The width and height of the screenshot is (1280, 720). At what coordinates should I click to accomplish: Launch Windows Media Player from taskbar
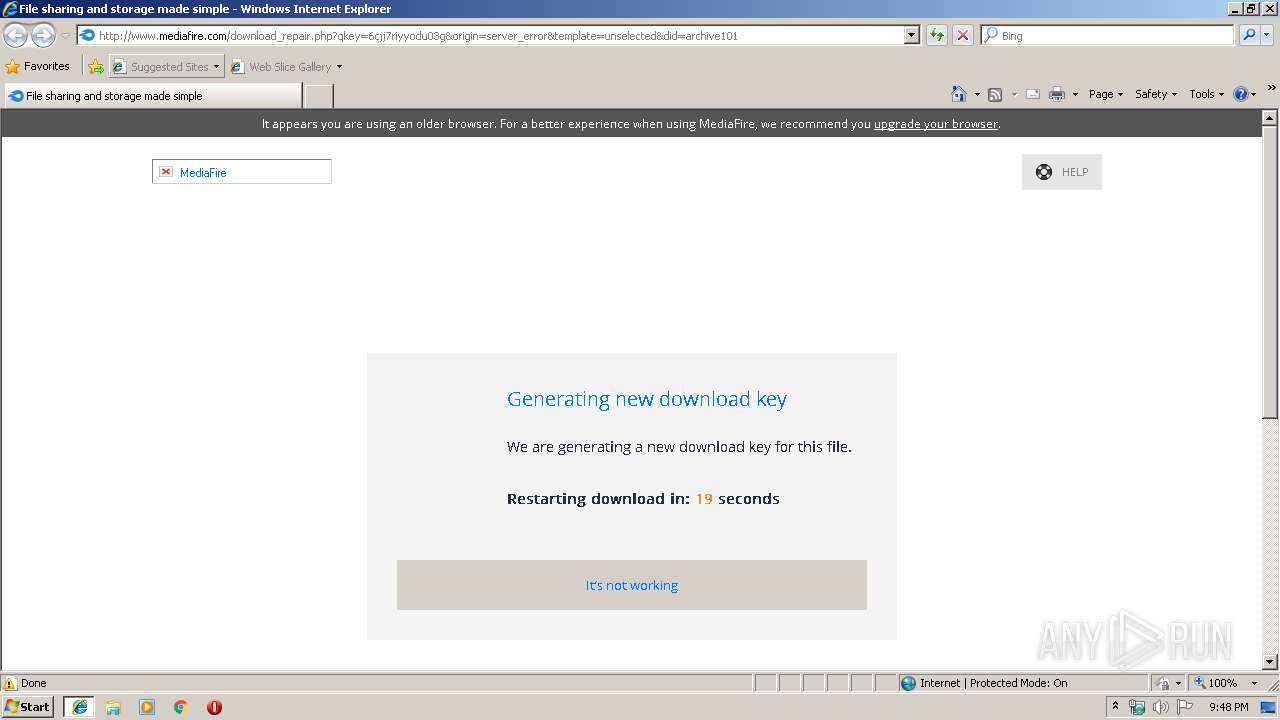click(x=147, y=707)
